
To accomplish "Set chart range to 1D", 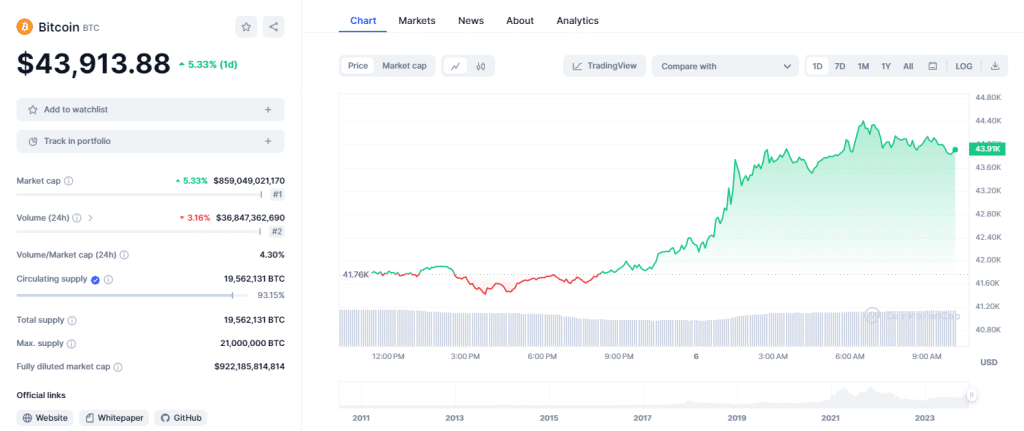I will 817,66.
